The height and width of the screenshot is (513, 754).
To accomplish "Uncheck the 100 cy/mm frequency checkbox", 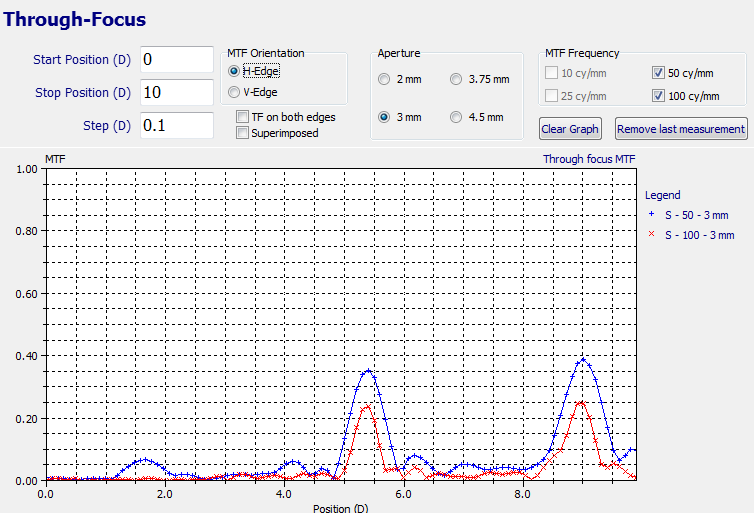I will (658, 96).
